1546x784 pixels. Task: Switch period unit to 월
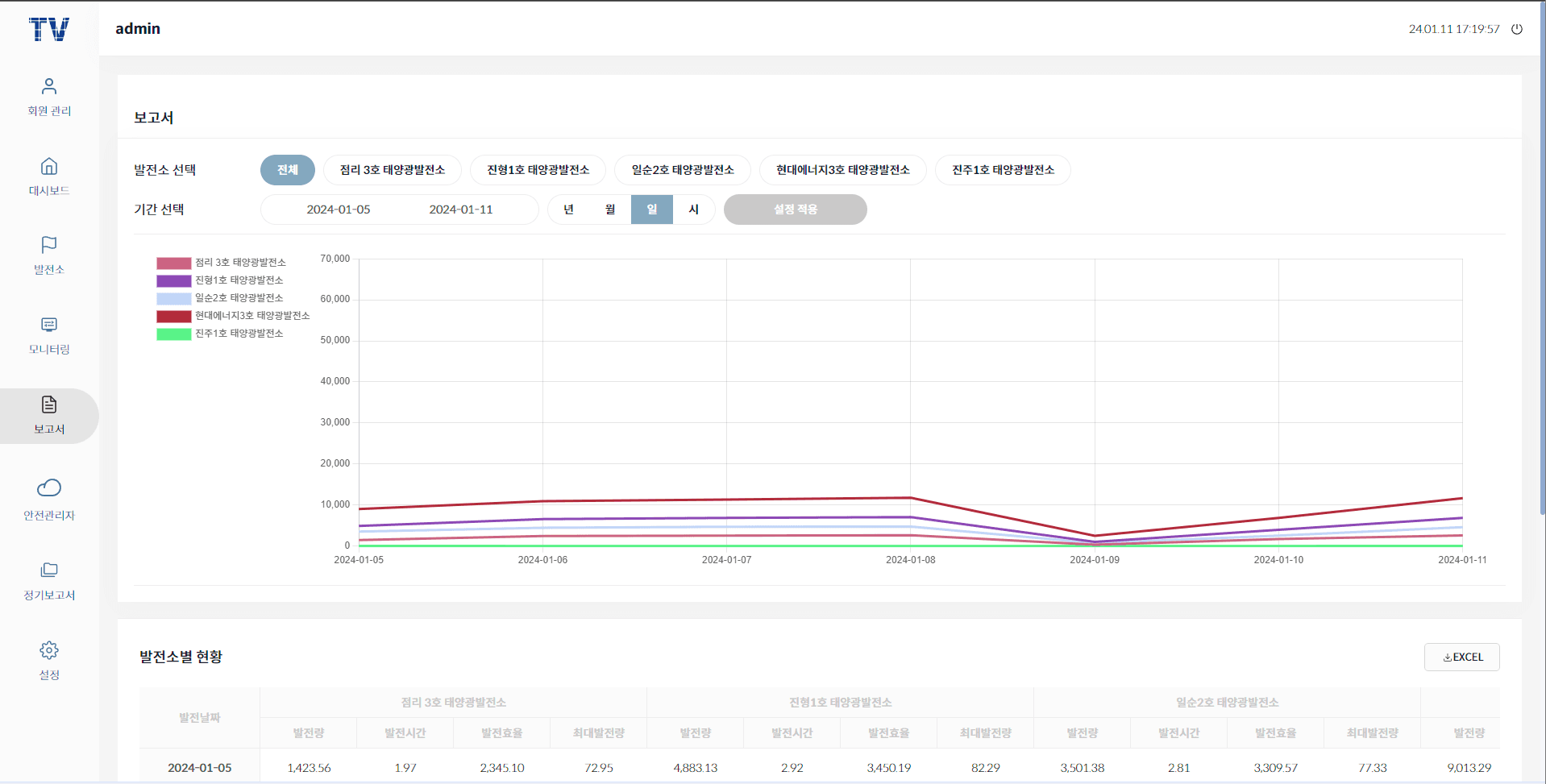[x=610, y=209]
